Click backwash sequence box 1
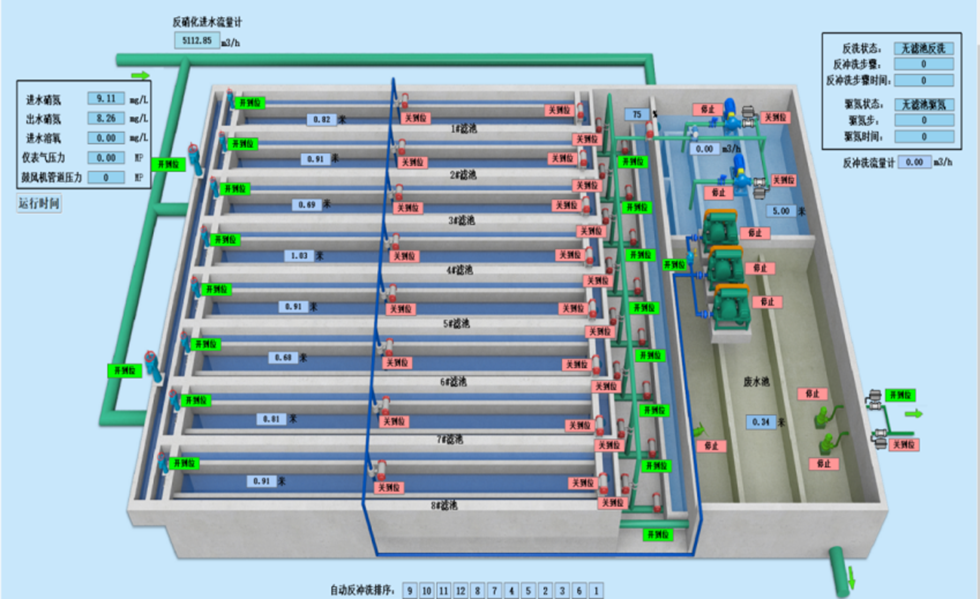The height and width of the screenshot is (599, 980). point(596,590)
